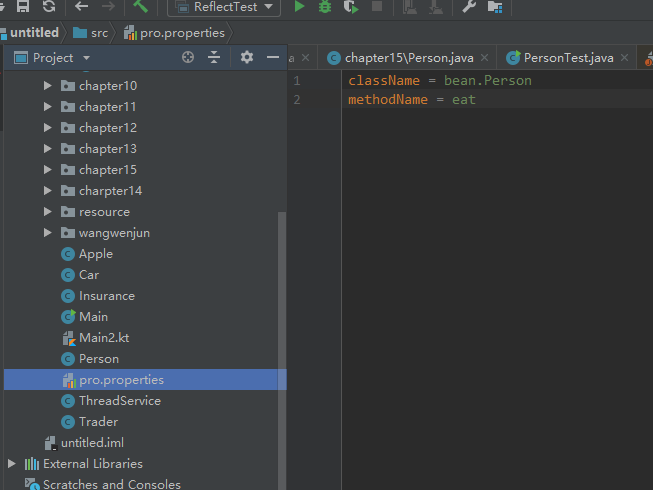
Task: Close the chapter15\Person.java tab
Action: (484, 57)
